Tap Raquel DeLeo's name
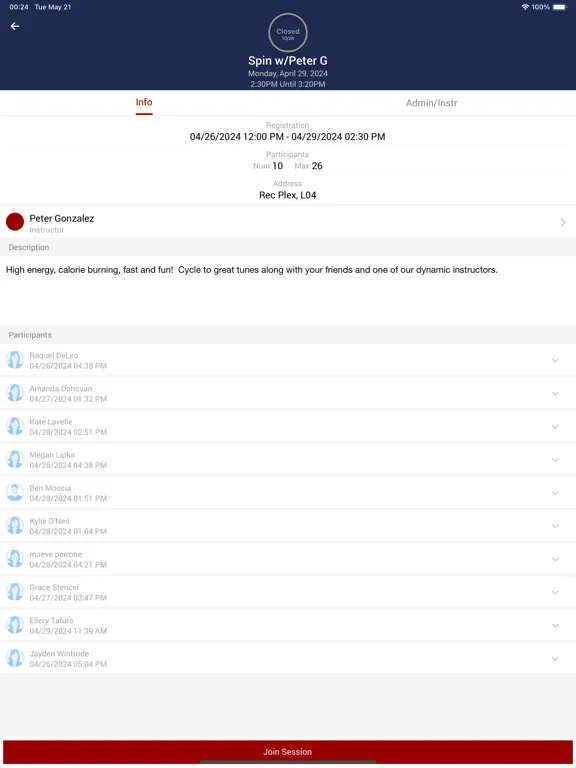This screenshot has height=768, width=576. 53,356
